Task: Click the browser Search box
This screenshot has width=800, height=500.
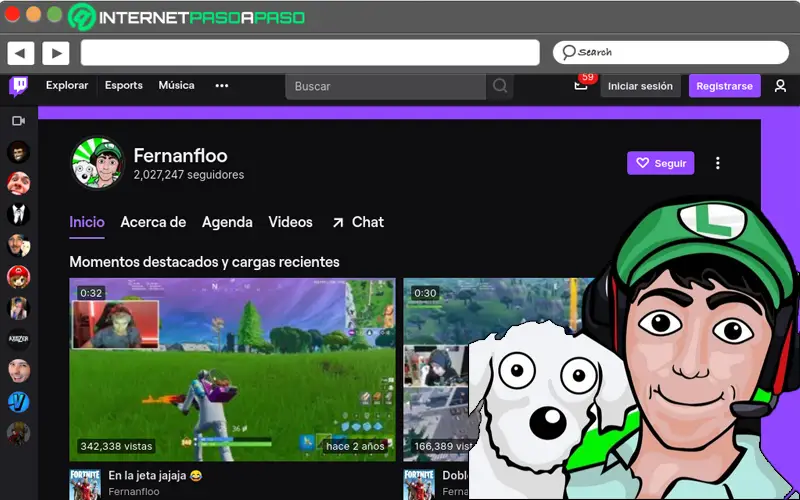Action: click(671, 52)
